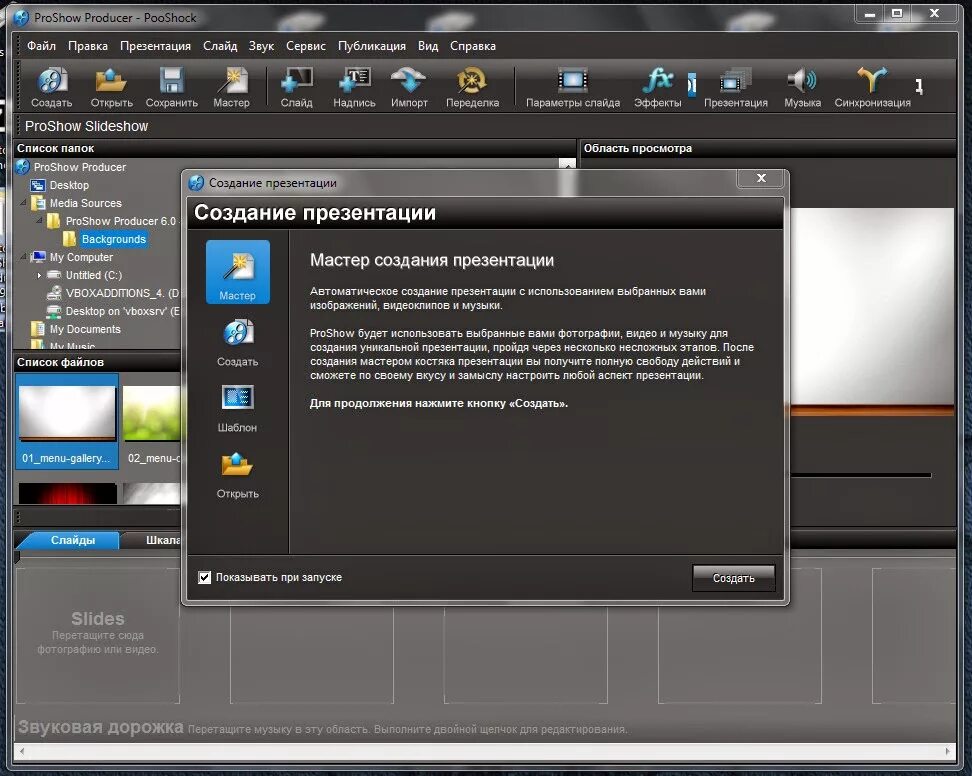Click the Синхронизация toolbar icon
972x776 pixels.
coord(872,87)
